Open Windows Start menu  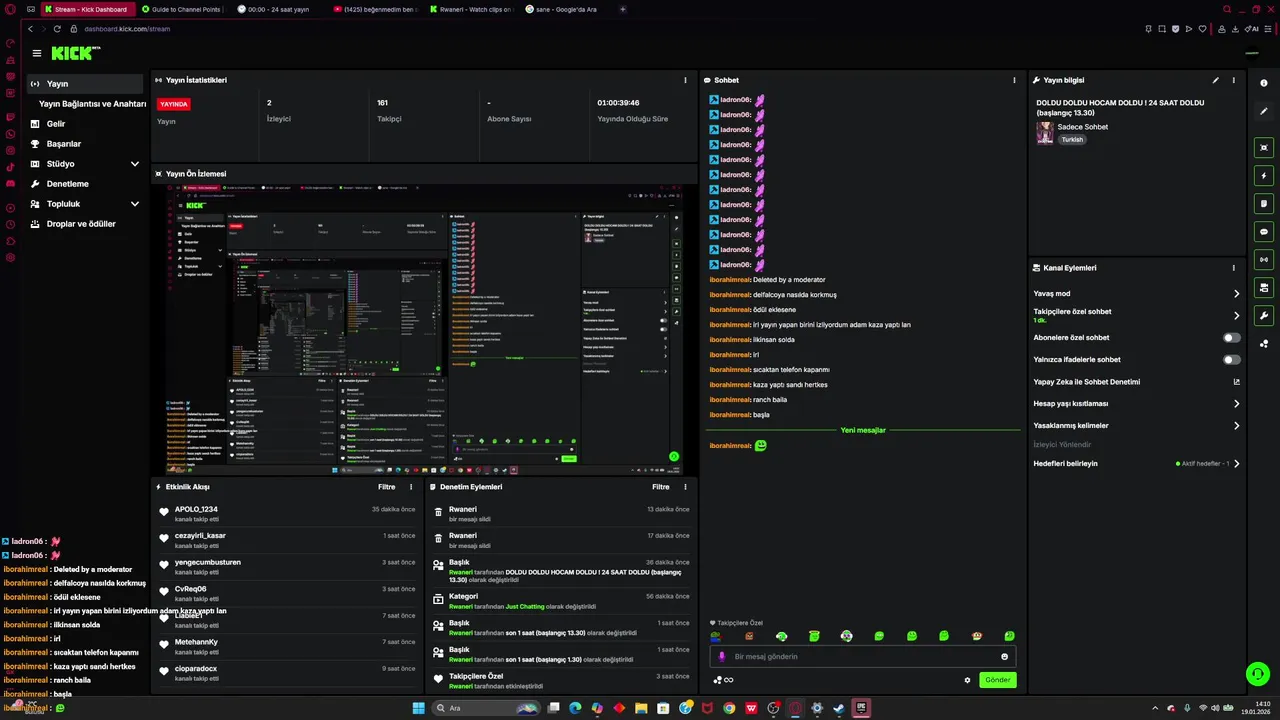[x=418, y=708]
